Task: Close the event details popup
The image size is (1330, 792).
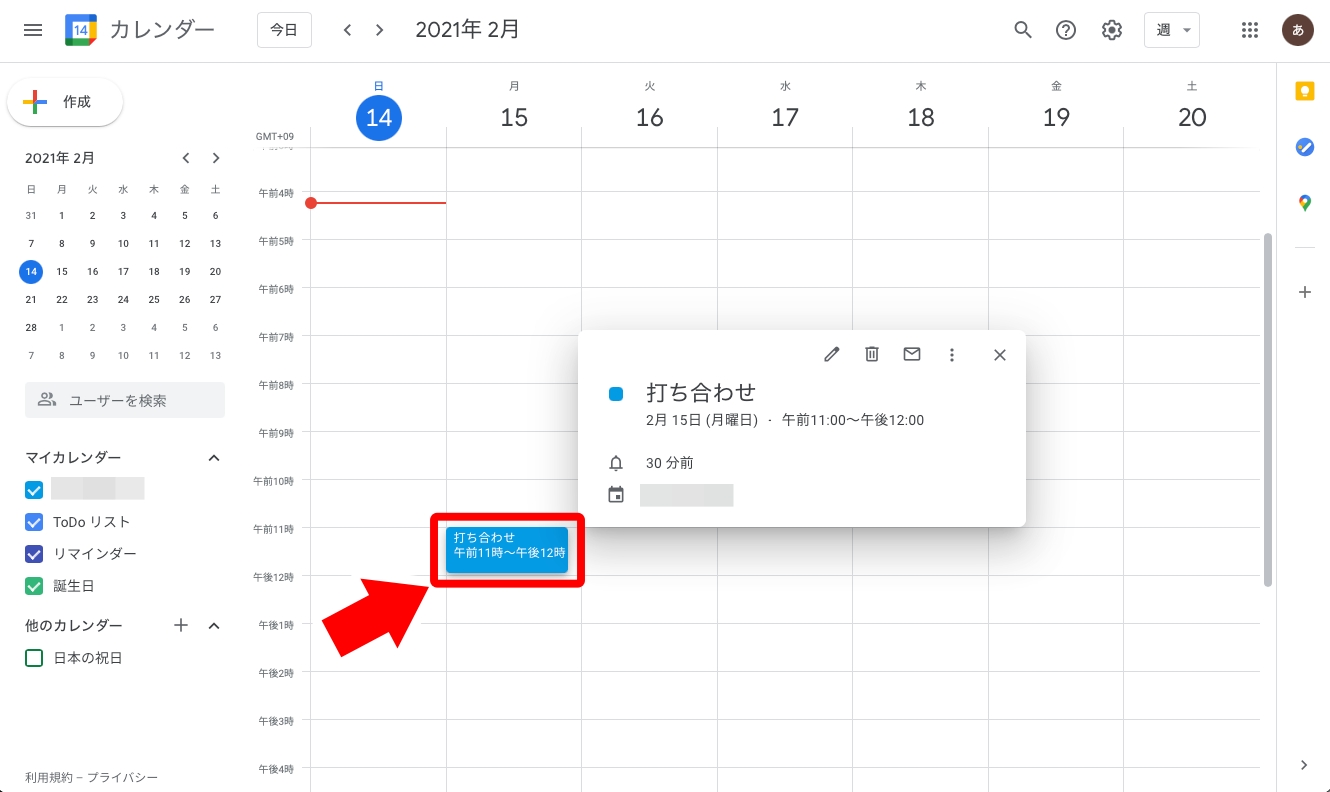Action: 999,354
